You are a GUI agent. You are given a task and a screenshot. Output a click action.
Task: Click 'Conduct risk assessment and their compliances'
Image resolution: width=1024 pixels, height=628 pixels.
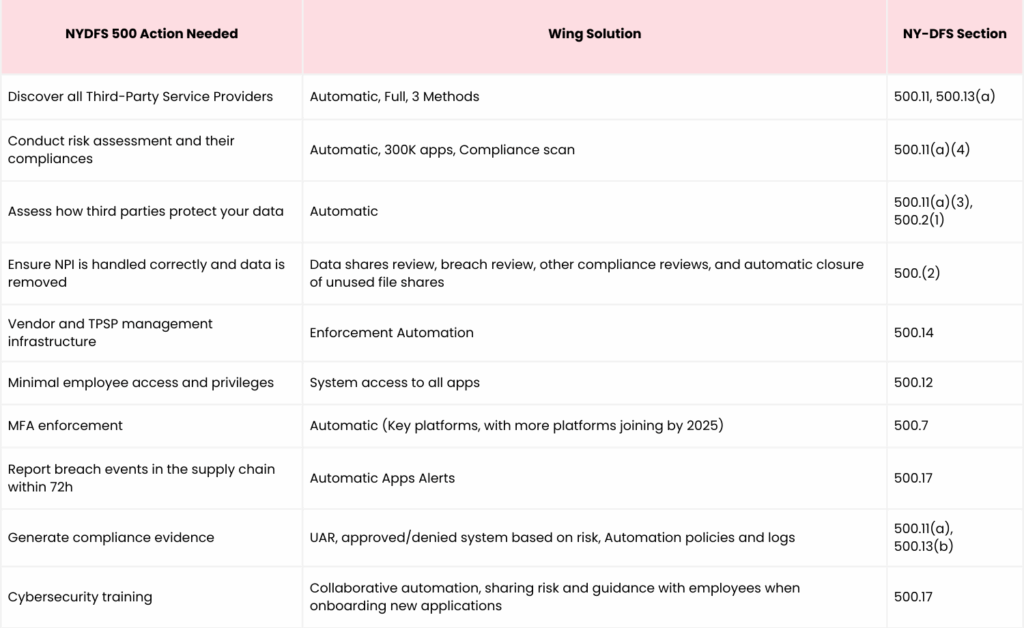[121, 149]
